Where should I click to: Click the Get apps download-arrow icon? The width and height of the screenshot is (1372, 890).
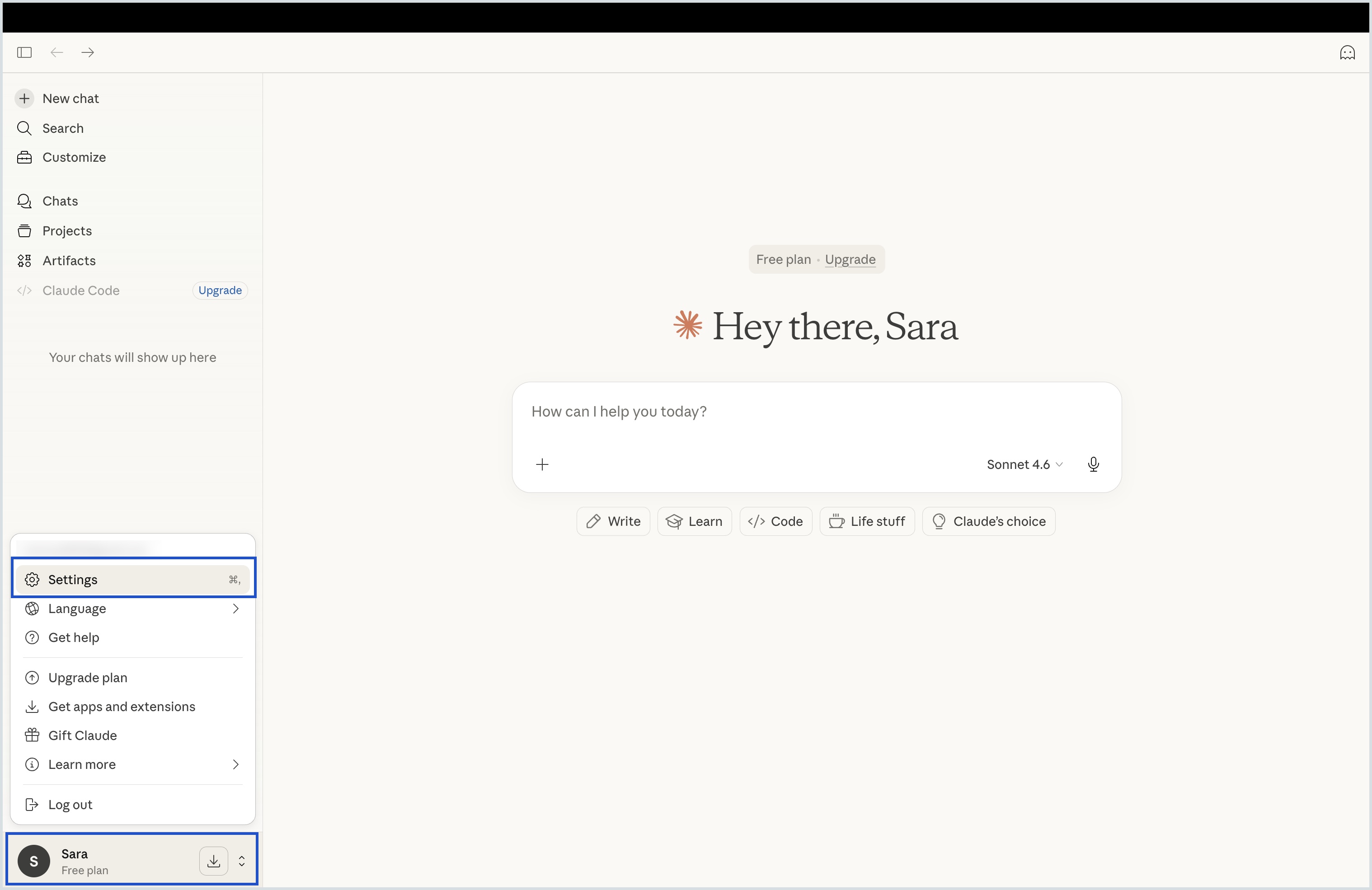tap(32, 707)
